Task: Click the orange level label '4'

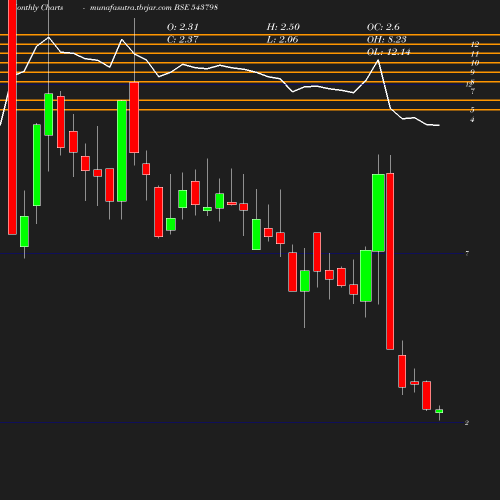Action: 472,120
